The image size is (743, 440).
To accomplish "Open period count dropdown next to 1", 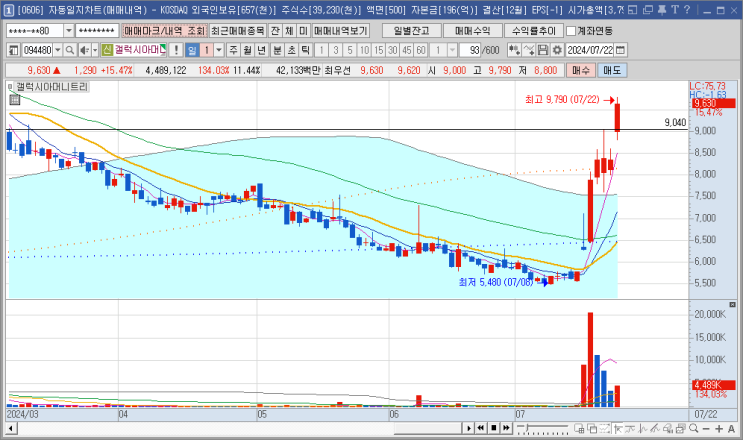I will [219, 50].
